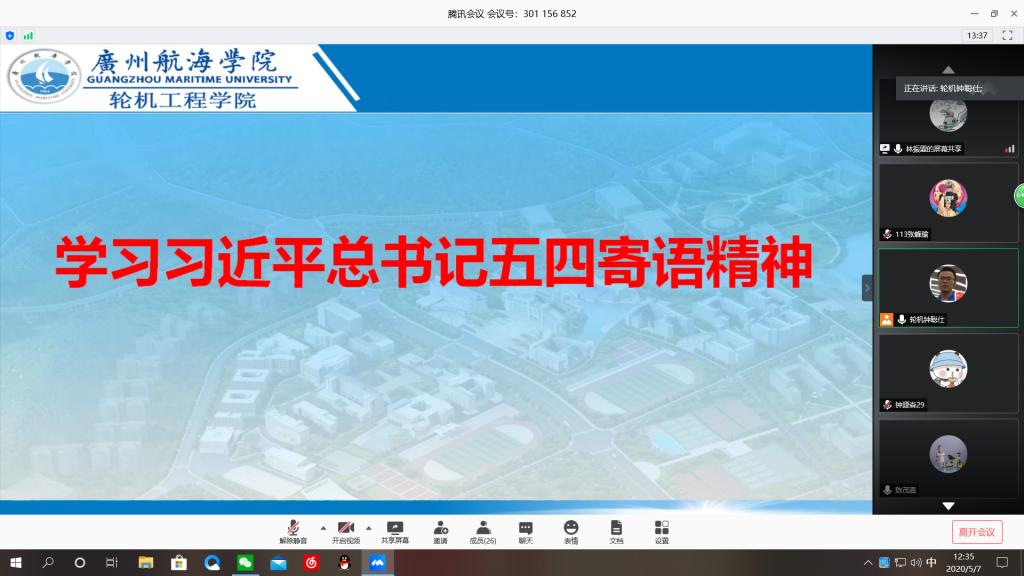This screenshot has width=1024, height=576.
Task: Click the 共享屏幕 share screen icon
Action: pyautogui.click(x=395, y=531)
